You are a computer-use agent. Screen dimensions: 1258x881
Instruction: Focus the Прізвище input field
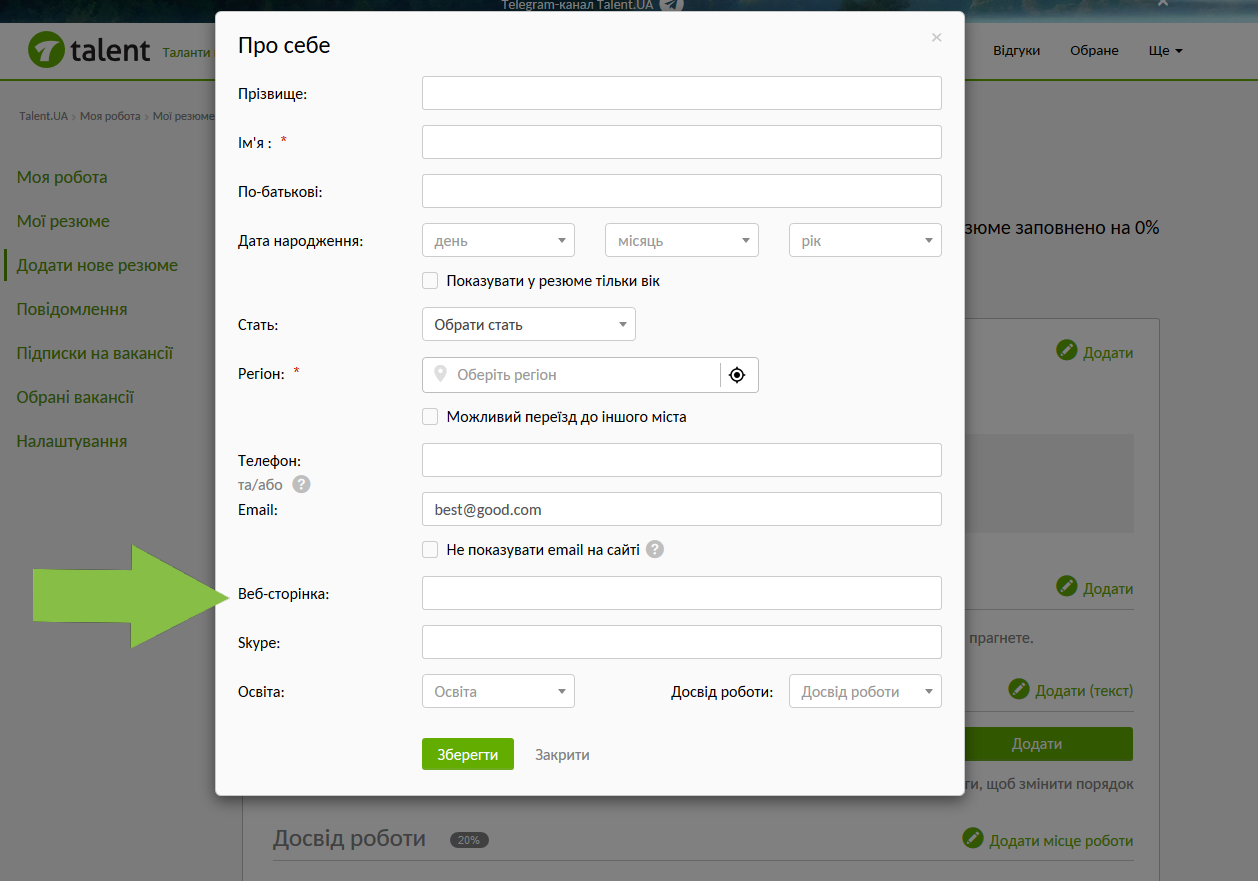click(x=682, y=93)
